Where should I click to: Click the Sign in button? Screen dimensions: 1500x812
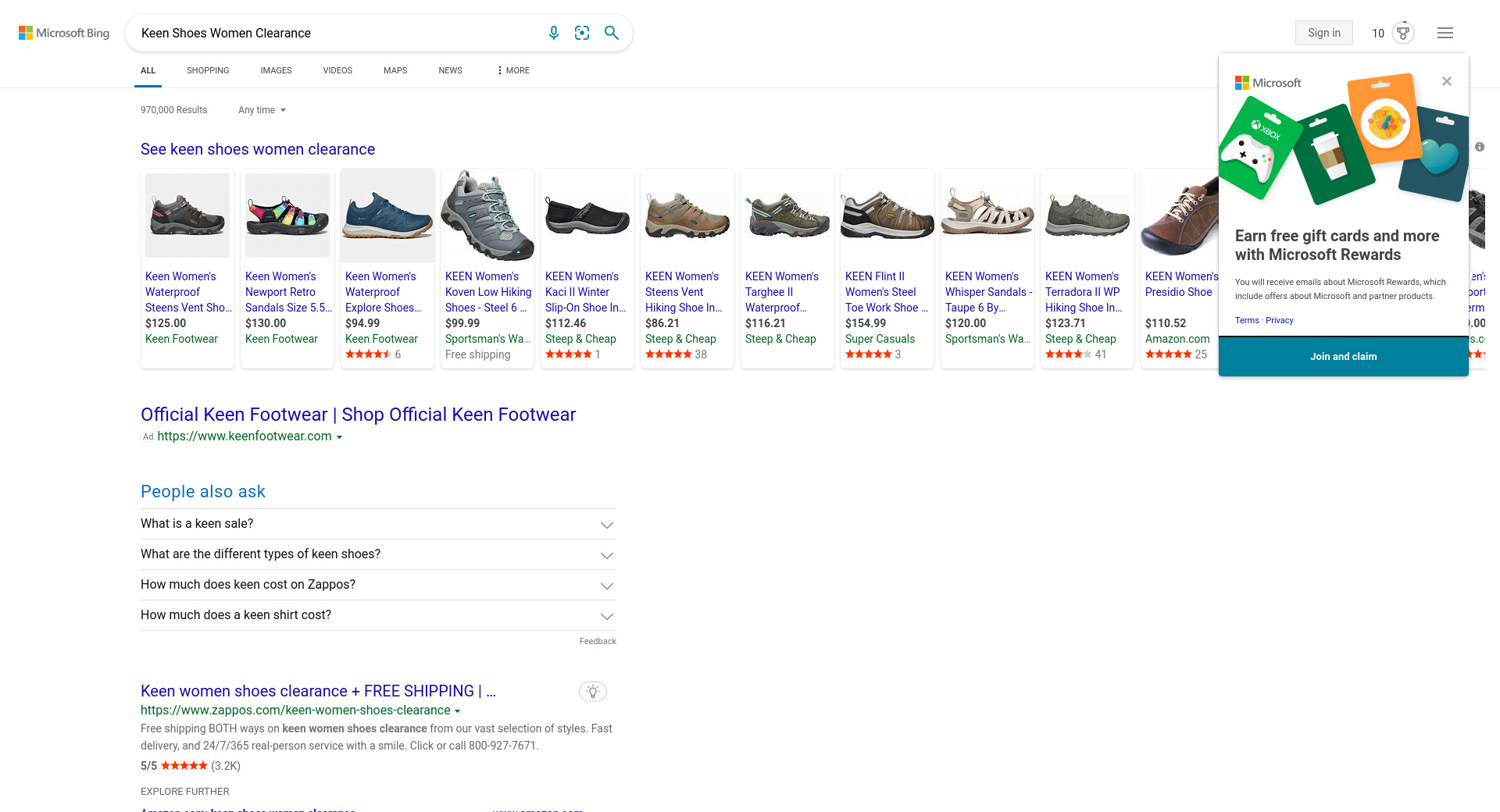tap(1323, 33)
